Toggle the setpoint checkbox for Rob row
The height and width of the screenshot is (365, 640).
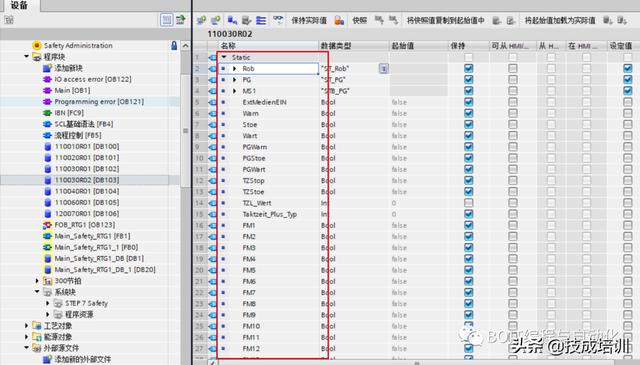click(x=628, y=69)
